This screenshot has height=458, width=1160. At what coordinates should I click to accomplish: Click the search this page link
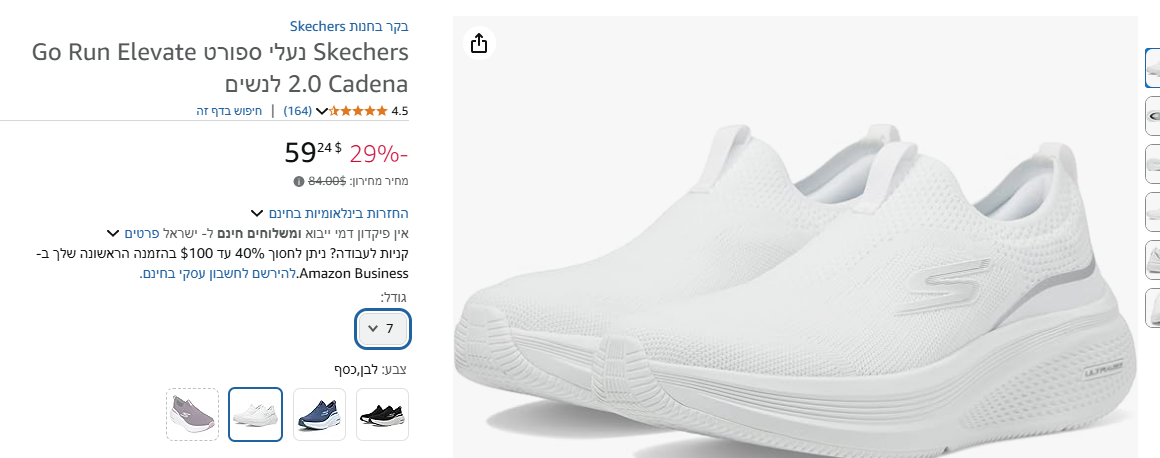coord(229,111)
